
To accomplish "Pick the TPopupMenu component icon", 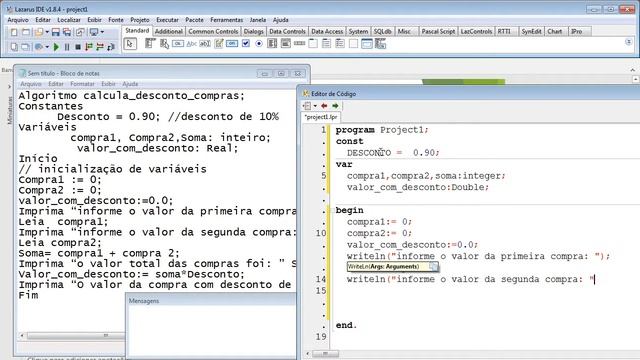I will click(x=164, y=43).
